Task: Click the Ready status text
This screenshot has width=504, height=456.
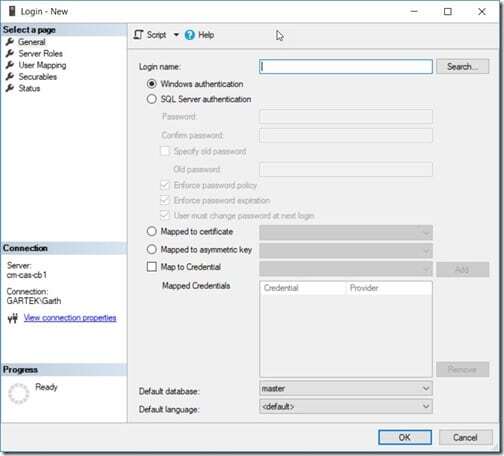Action: [46, 387]
